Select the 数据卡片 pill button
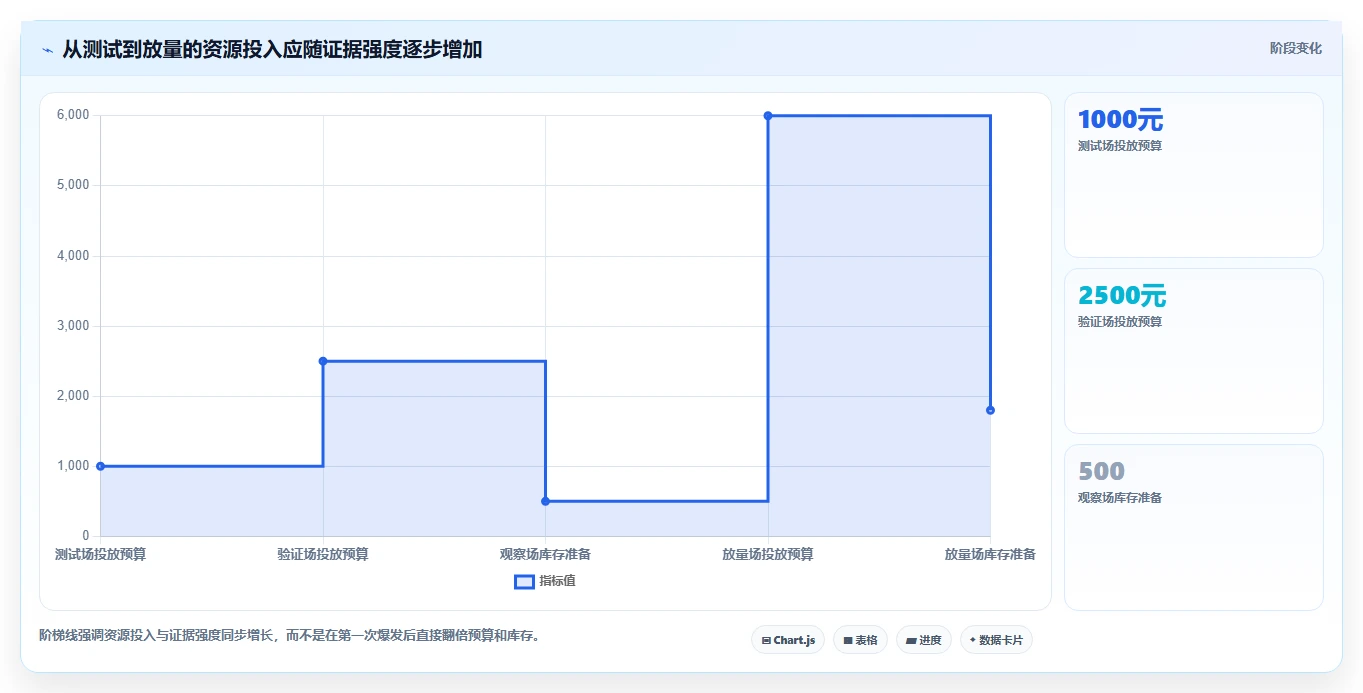The height and width of the screenshot is (693, 1363). [x=996, y=640]
